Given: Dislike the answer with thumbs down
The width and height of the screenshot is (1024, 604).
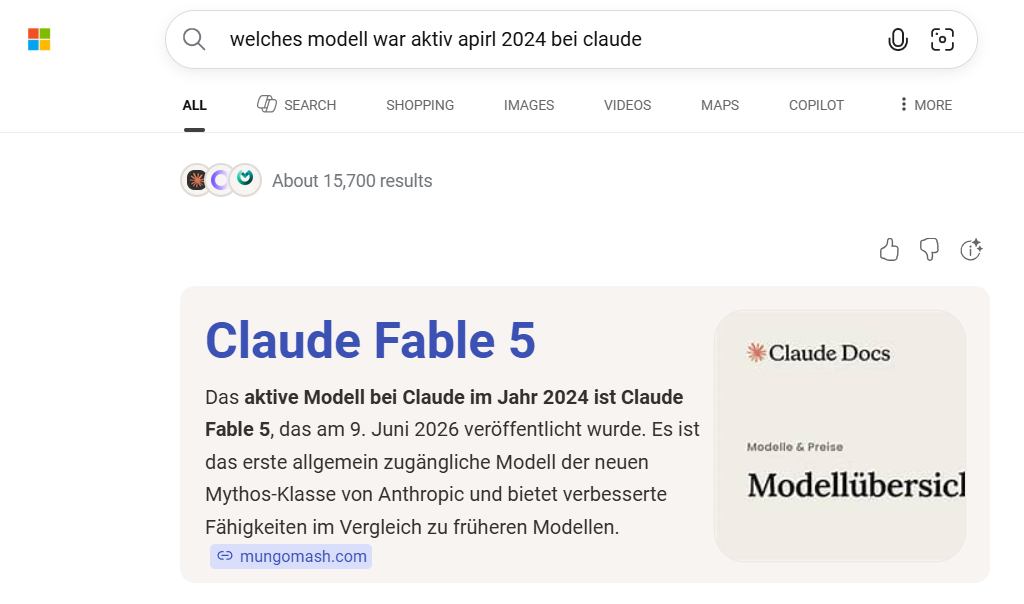Looking at the screenshot, I should tap(929, 249).
